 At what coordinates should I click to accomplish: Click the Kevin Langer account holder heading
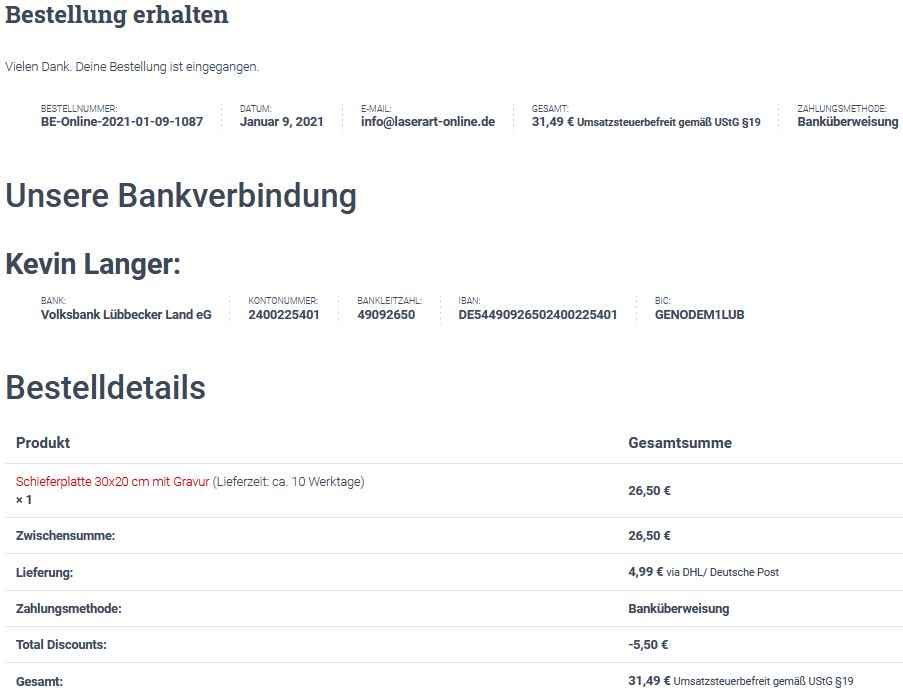(93, 265)
